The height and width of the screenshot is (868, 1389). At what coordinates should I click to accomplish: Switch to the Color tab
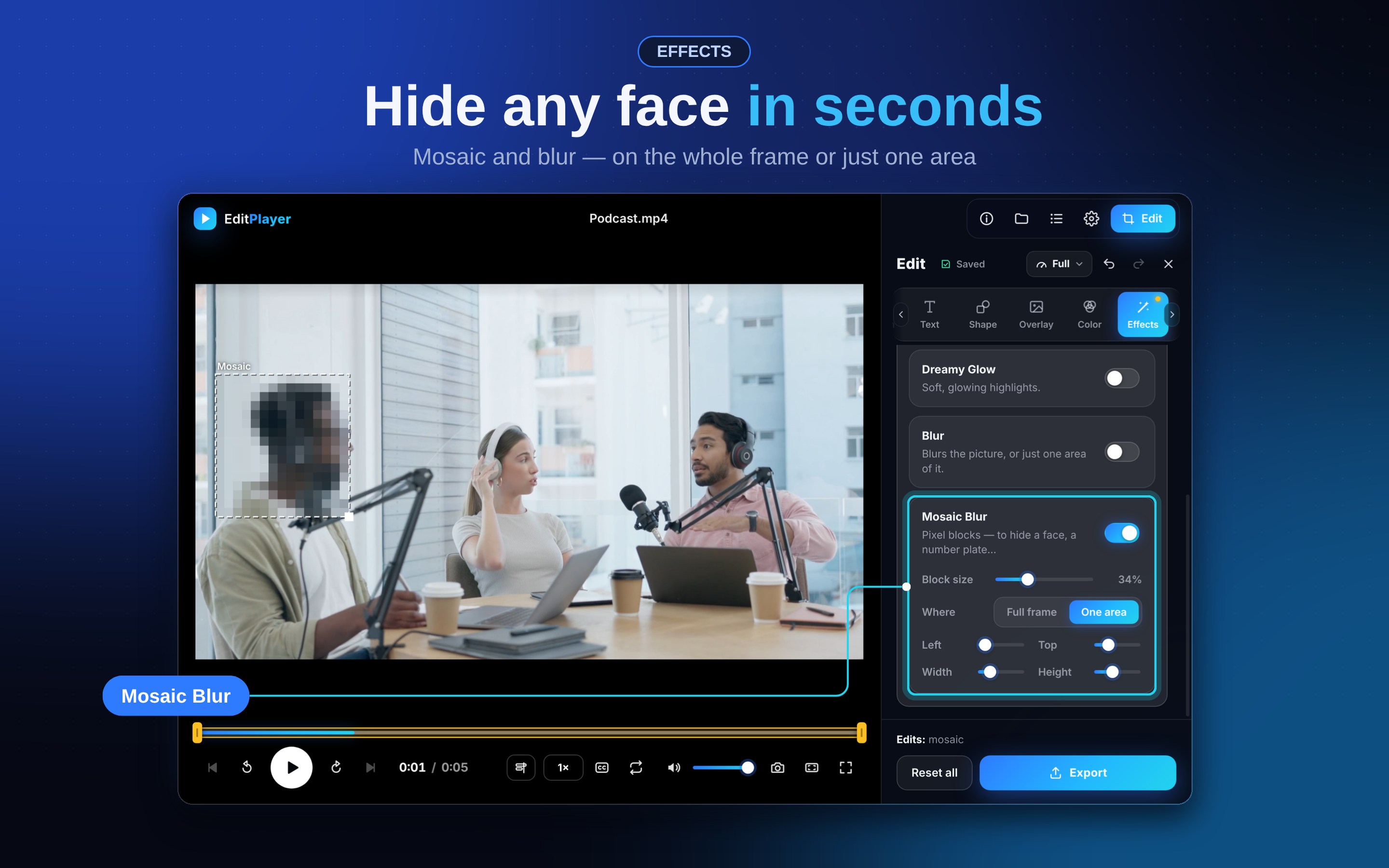point(1089,314)
